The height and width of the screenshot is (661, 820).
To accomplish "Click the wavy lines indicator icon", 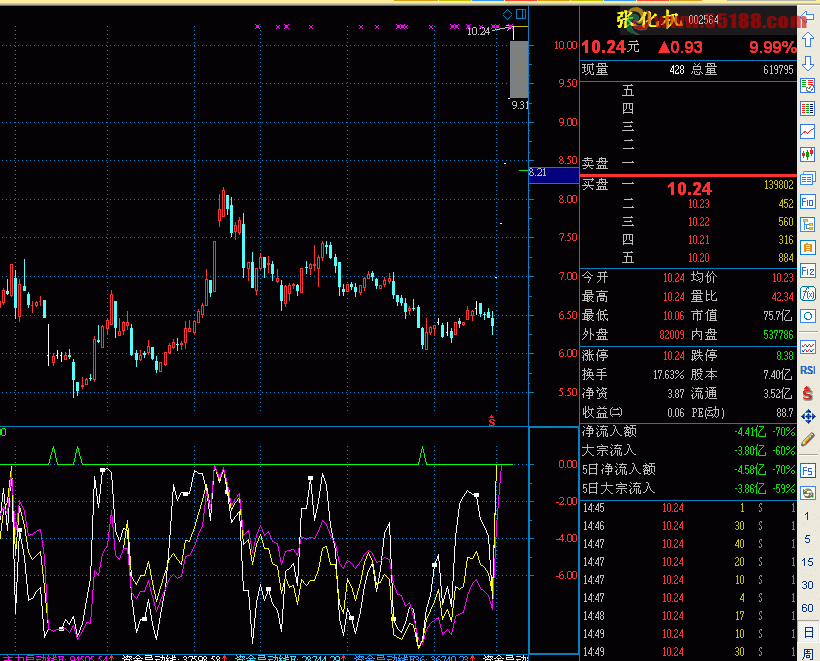I will (808, 347).
